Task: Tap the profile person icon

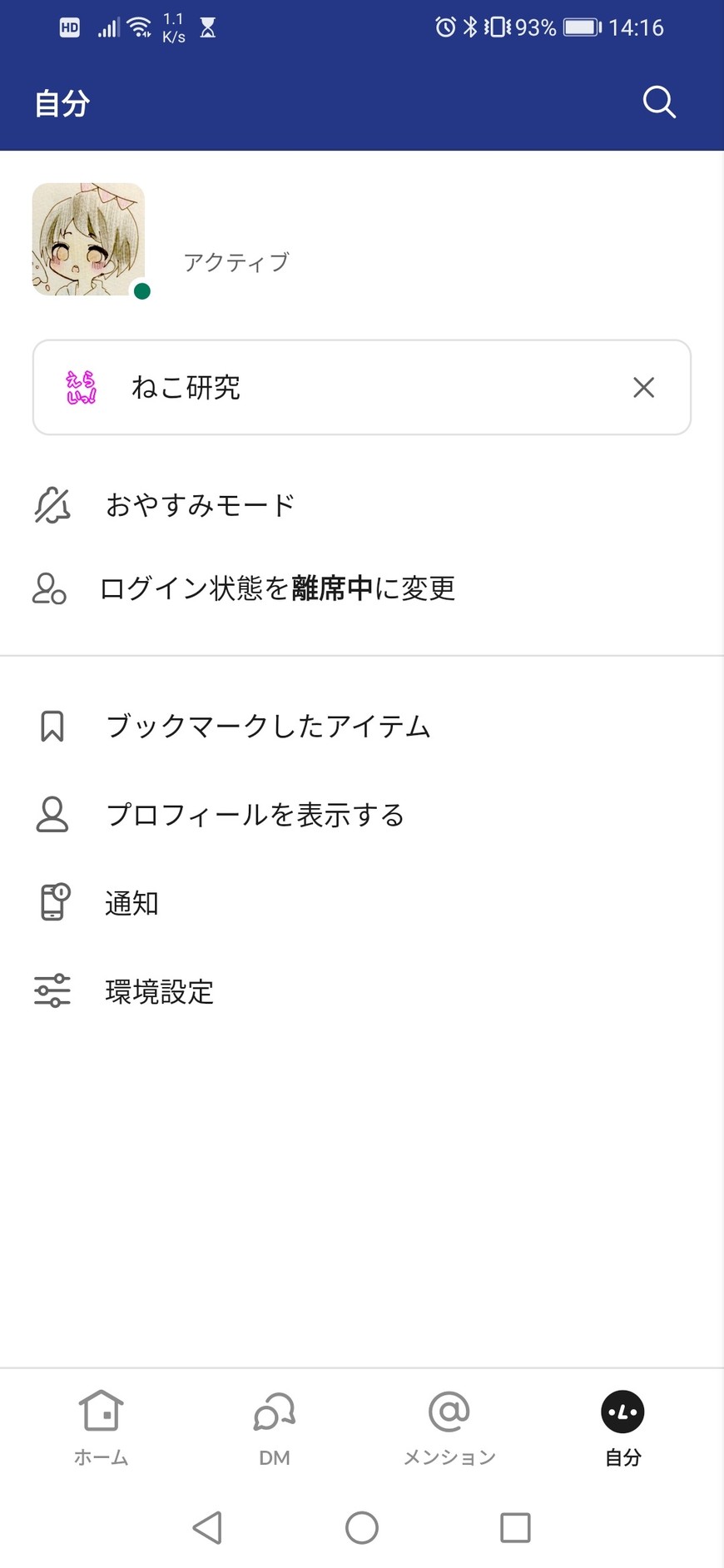Action: [x=52, y=815]
